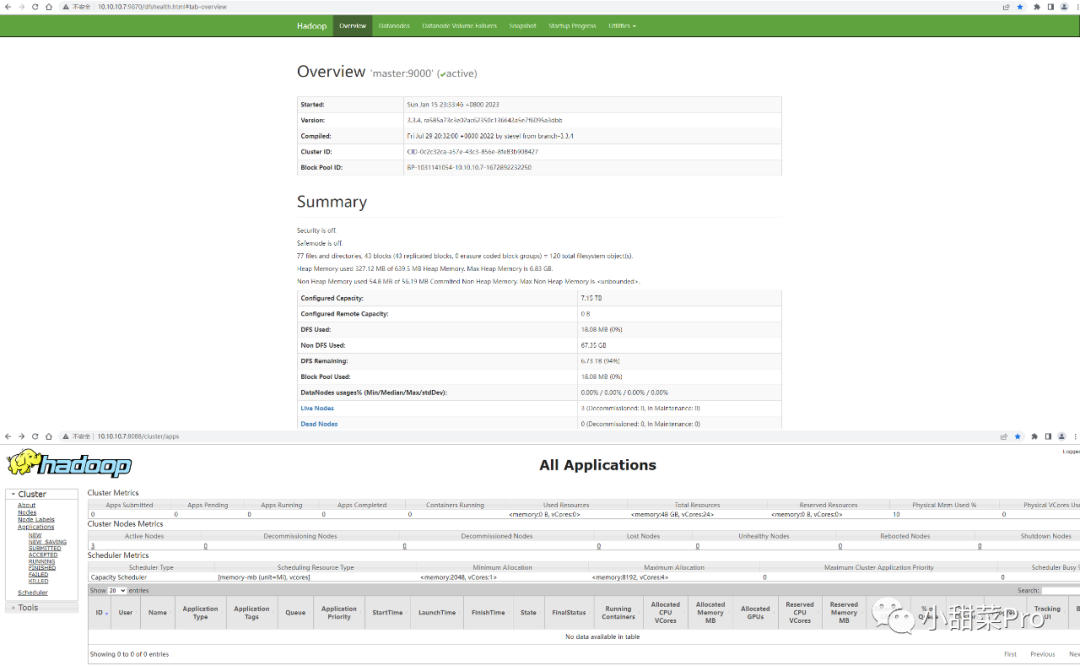Viewport: 1080px width, 666px height.
Task: Open the Scheduler link in sidebar
Action: (x=32, y=592)
